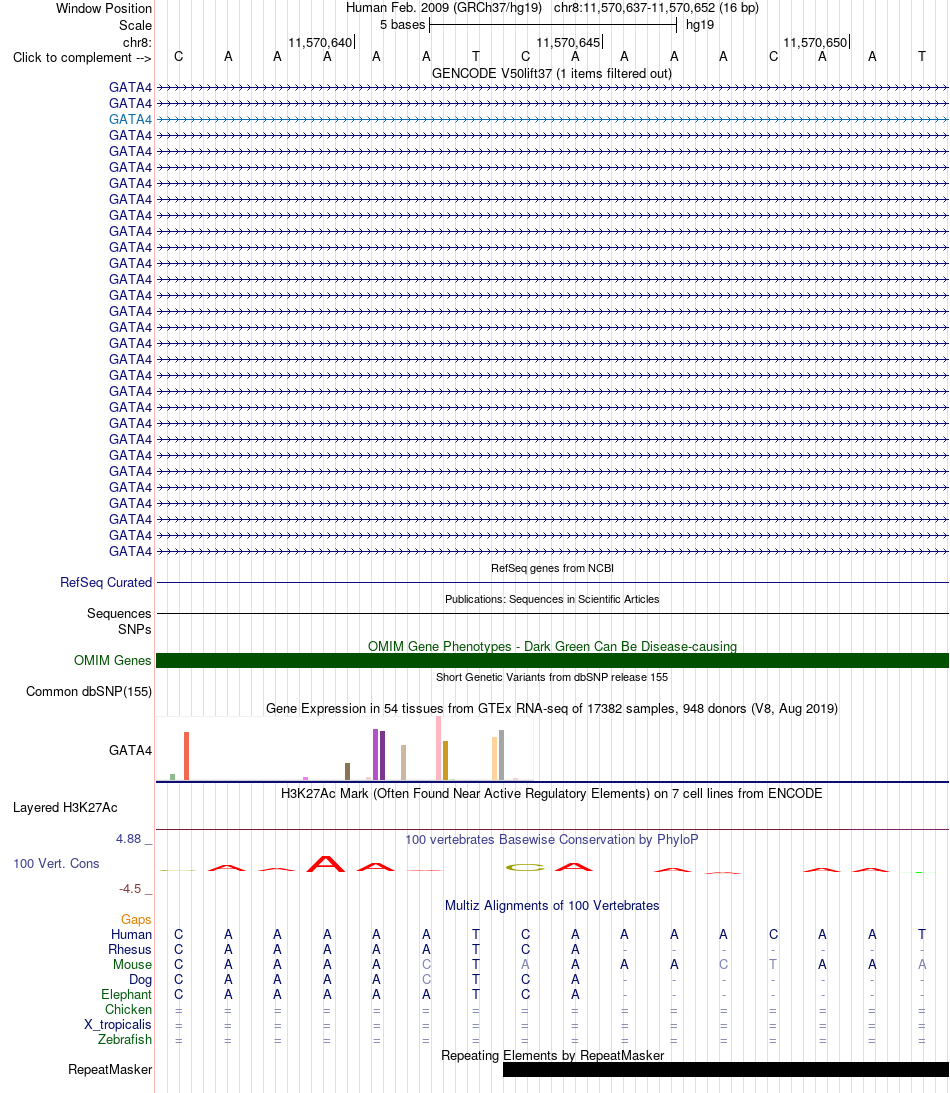Screen dimensions: 950x1093
Task: Click the RepeatMasker track label
Action: click(110, 1069)
